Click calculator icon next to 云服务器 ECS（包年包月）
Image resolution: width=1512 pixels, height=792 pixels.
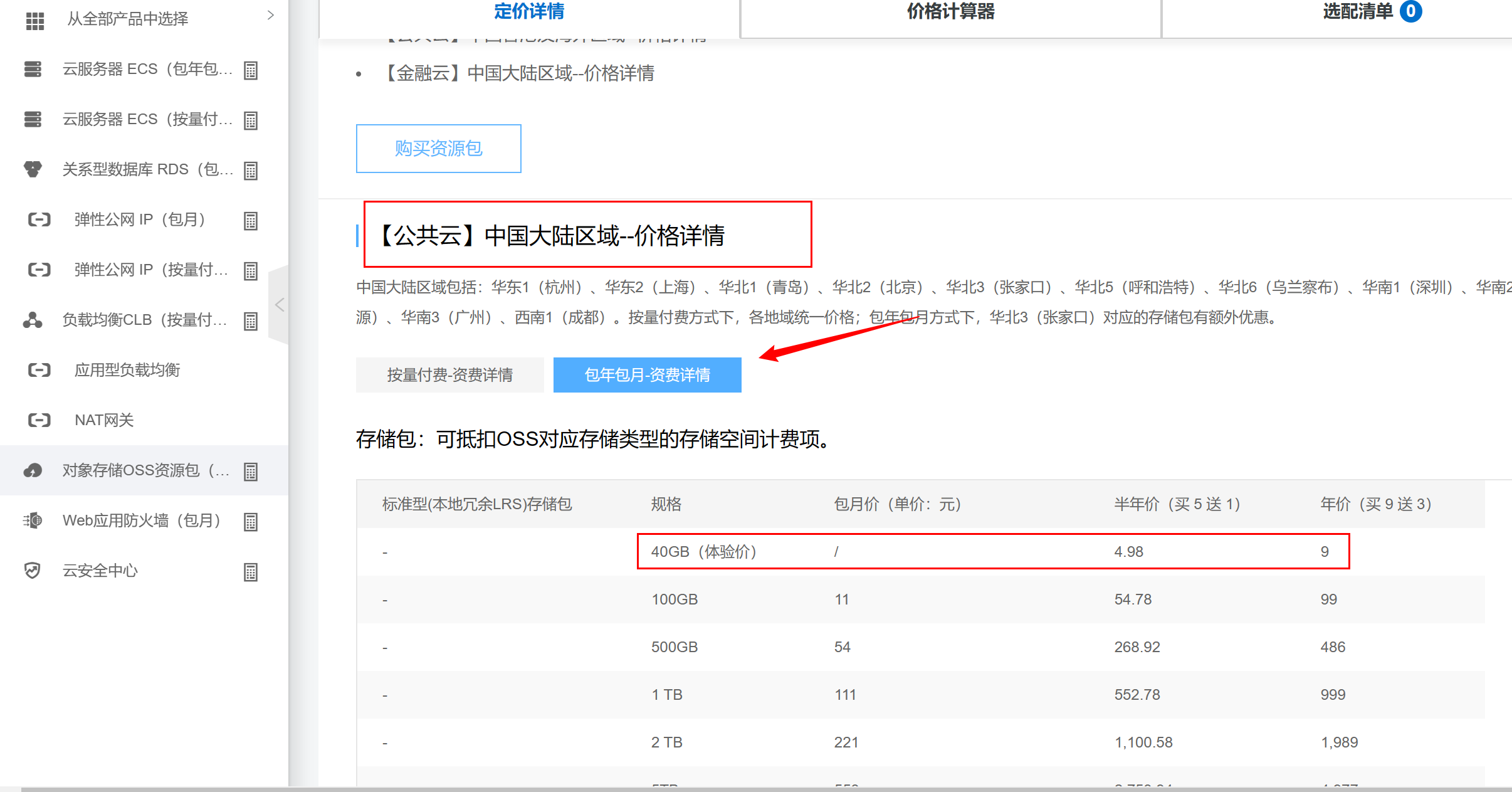tap(251, 70)
